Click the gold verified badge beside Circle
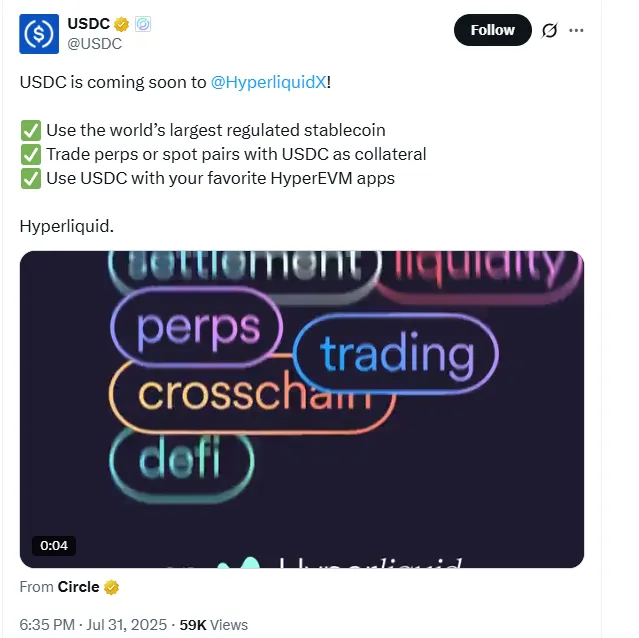 click(112, 587)
